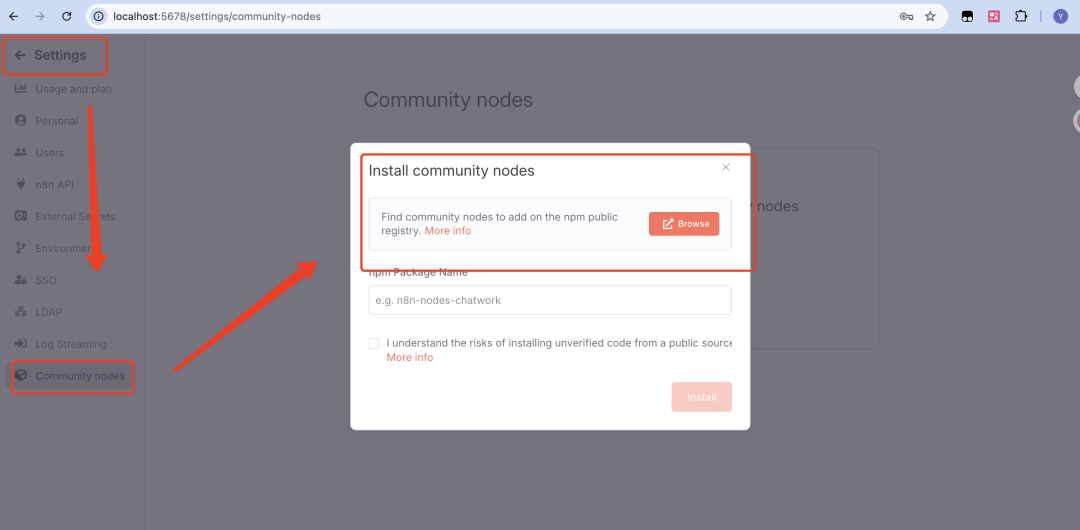Click the Personal user icon
The height and width of the screenshot is (530, 1080).
click(21, 121)
